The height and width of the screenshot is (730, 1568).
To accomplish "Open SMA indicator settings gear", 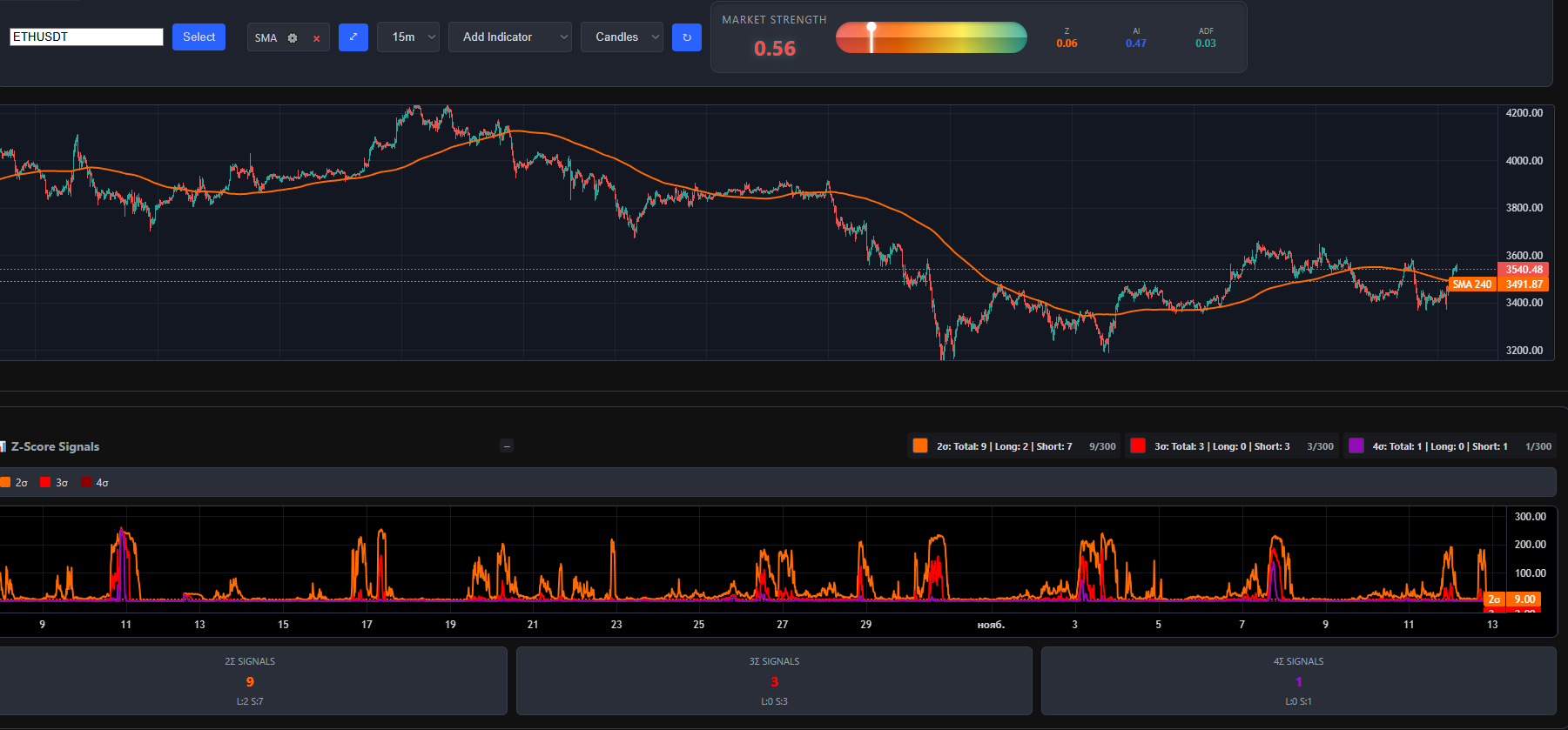I will coord(293,38).
